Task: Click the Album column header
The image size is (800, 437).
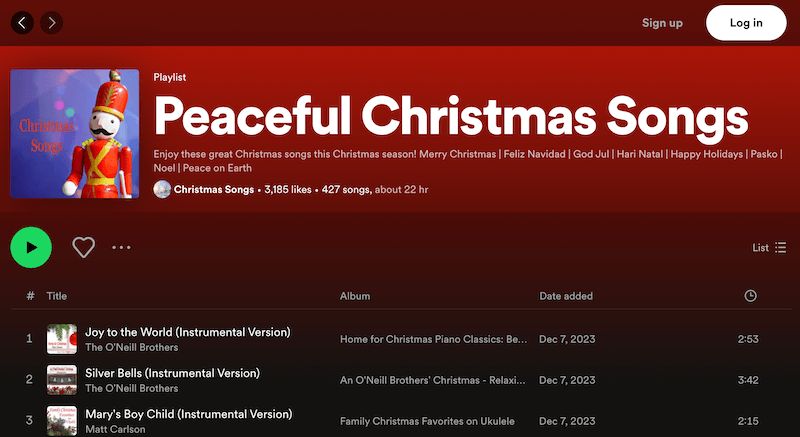Action: point(355,296)
